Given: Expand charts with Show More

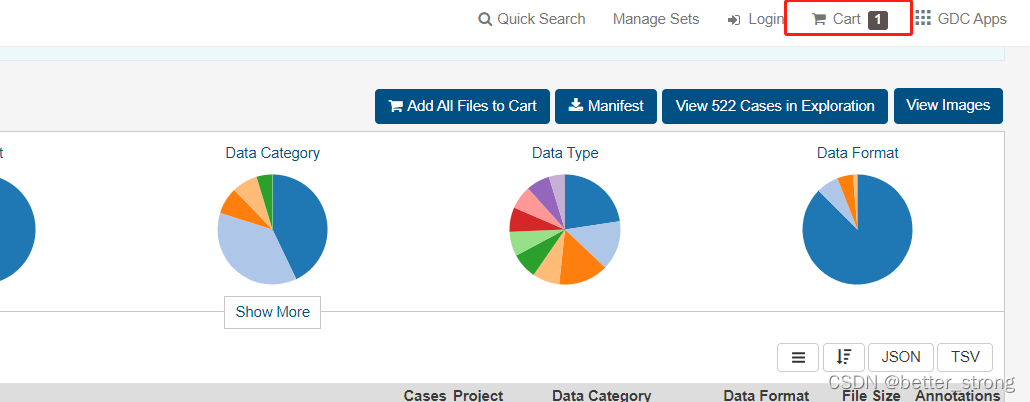Looking at the screenshot, I should [x=273, y=312].
